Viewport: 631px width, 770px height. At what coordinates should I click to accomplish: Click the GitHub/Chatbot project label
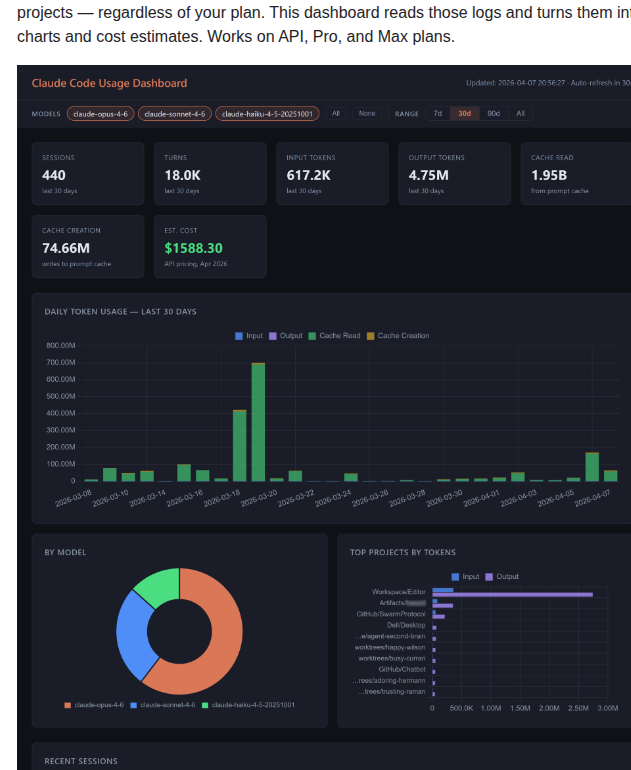click(x=402, y=670)
